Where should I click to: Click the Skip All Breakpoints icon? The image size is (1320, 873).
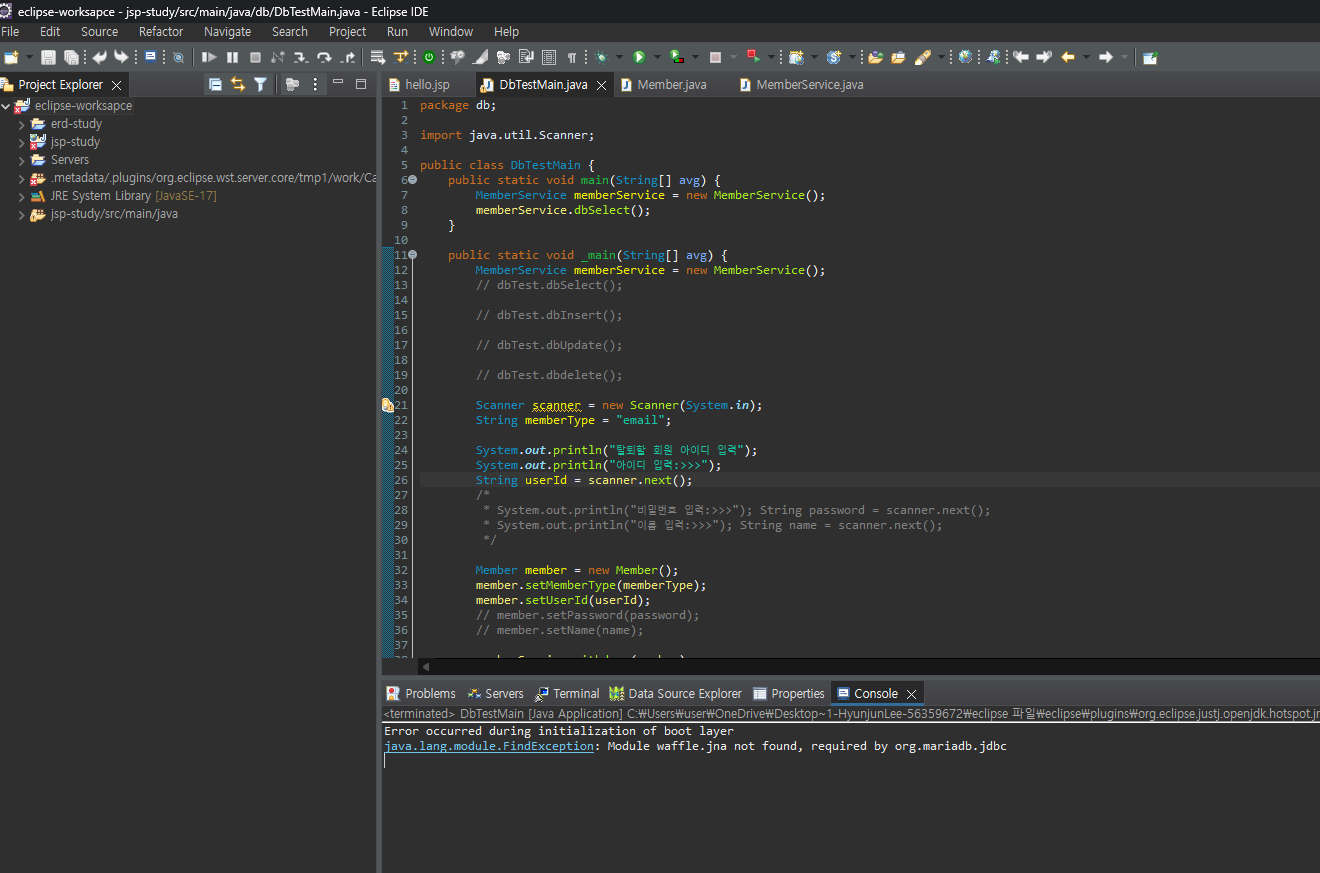coord(178,57)
